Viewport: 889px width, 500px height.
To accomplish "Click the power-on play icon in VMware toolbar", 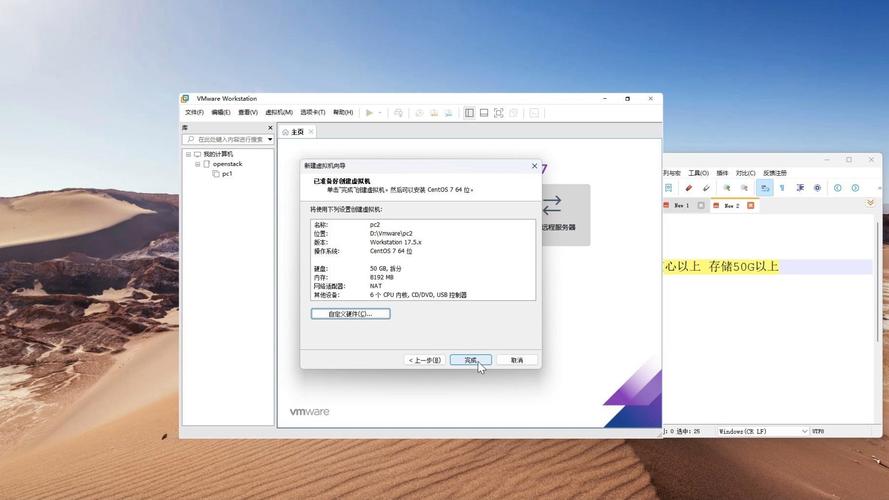I will (369, 113).
